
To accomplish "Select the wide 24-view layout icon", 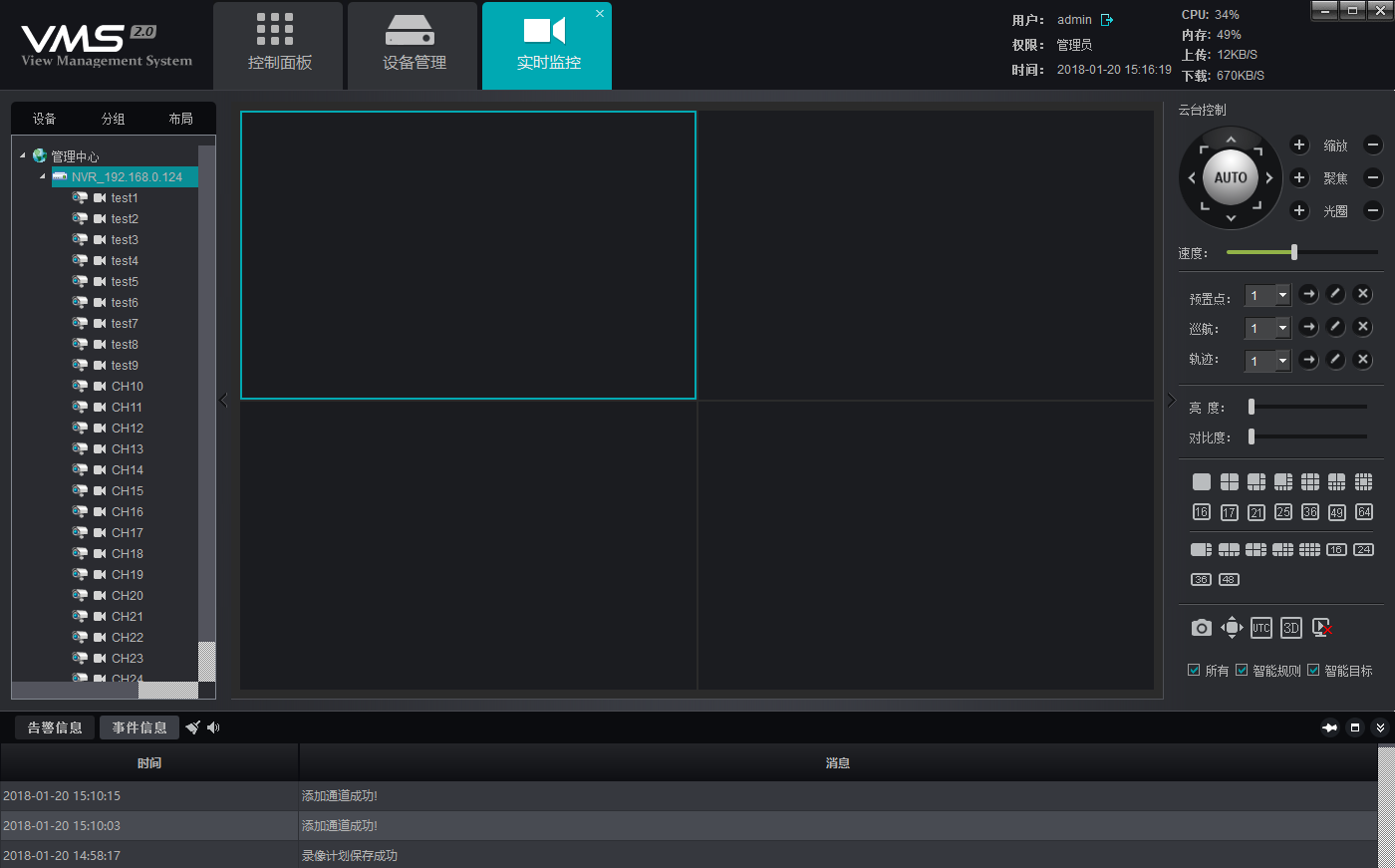I will click(x=1364, y=549).
